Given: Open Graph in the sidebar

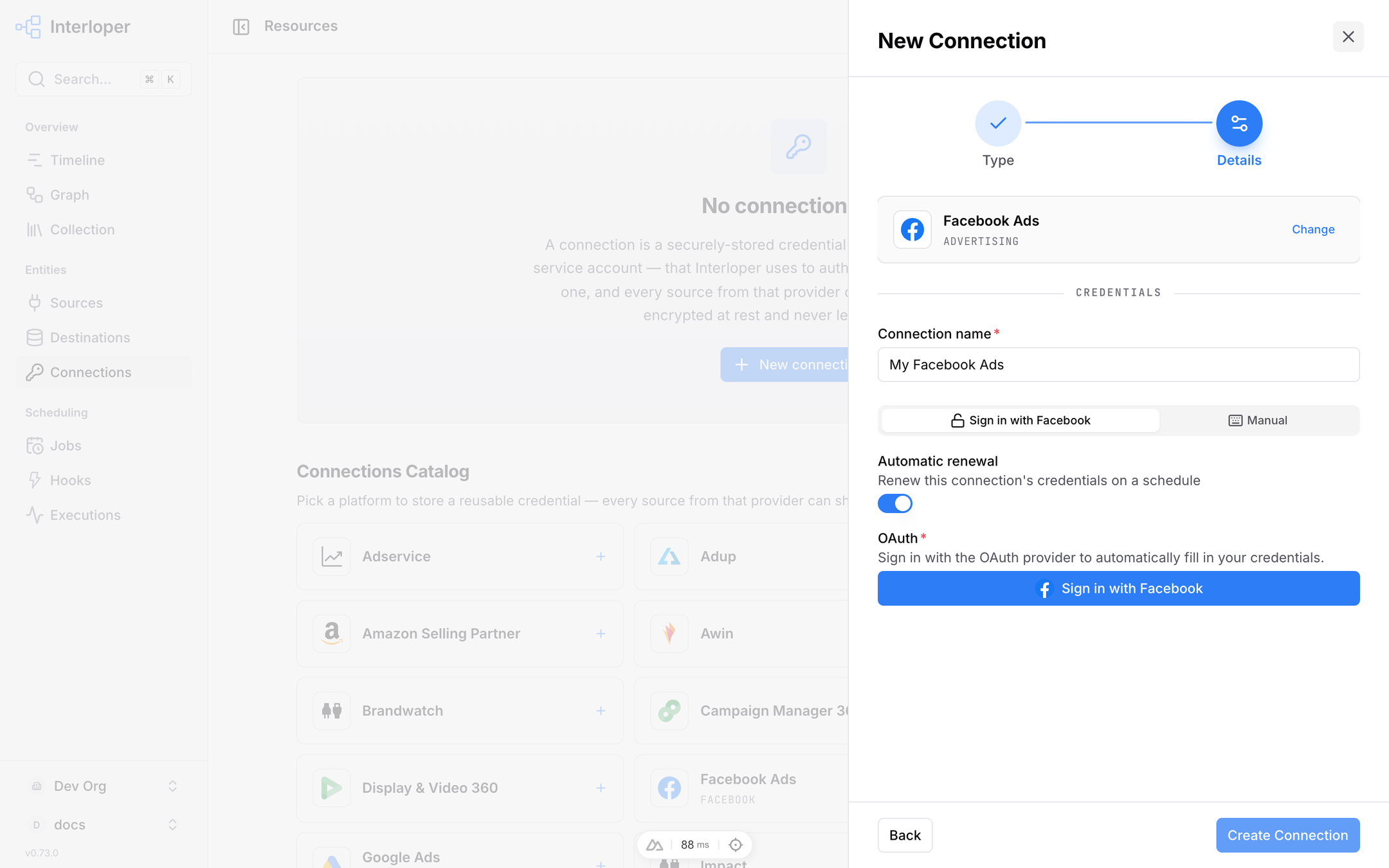Looking at the screenshot, I should point(104,195).
